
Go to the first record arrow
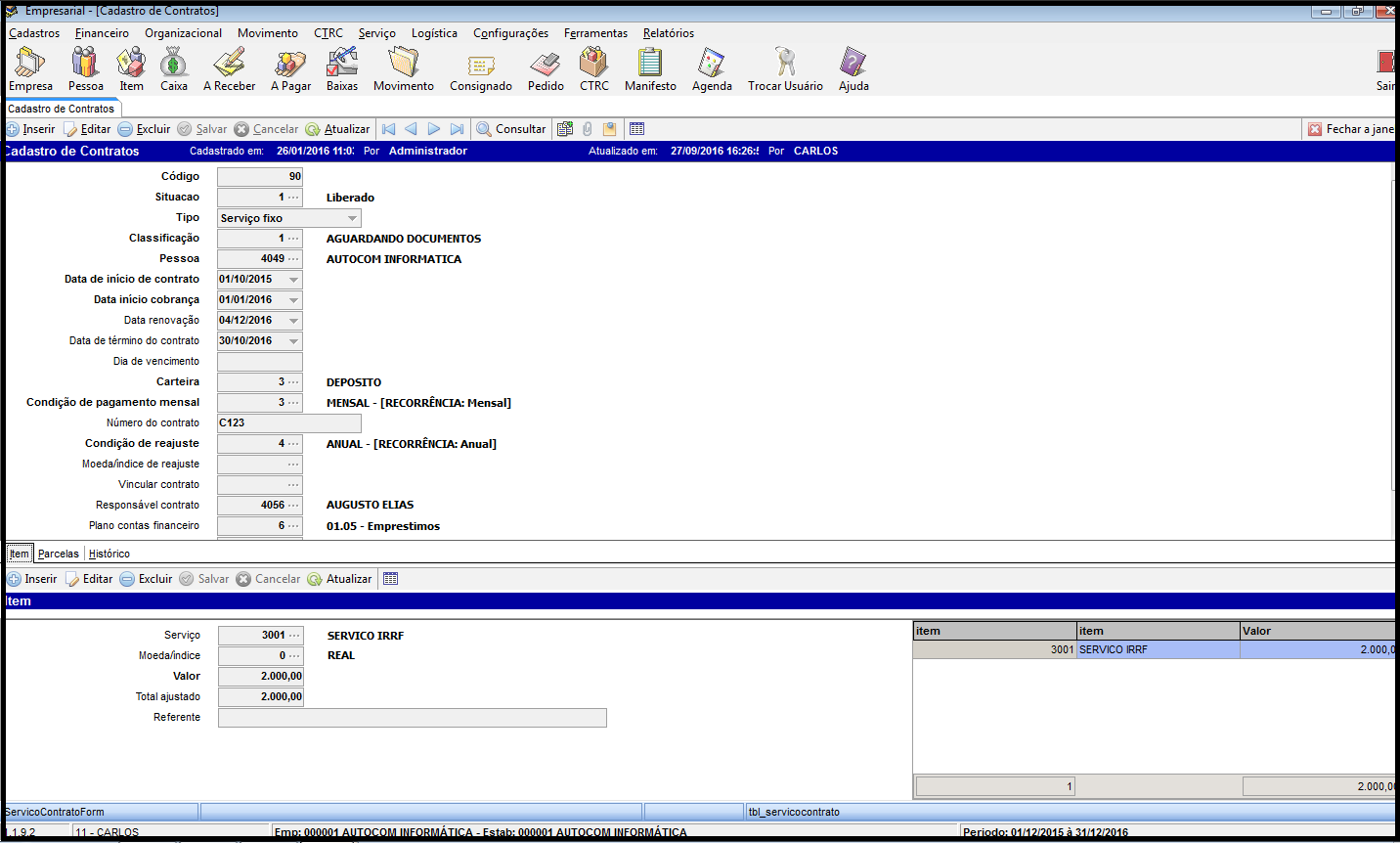389,129
